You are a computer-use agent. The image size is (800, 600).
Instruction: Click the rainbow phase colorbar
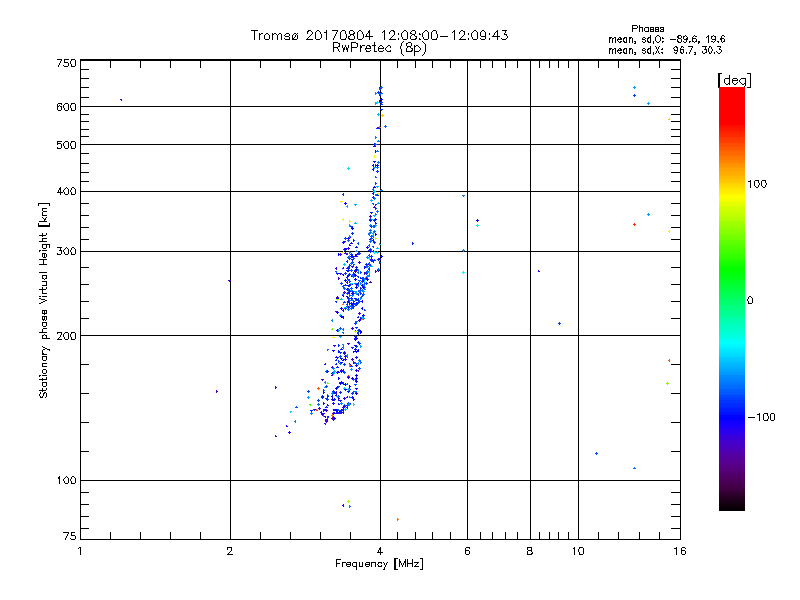732,298
